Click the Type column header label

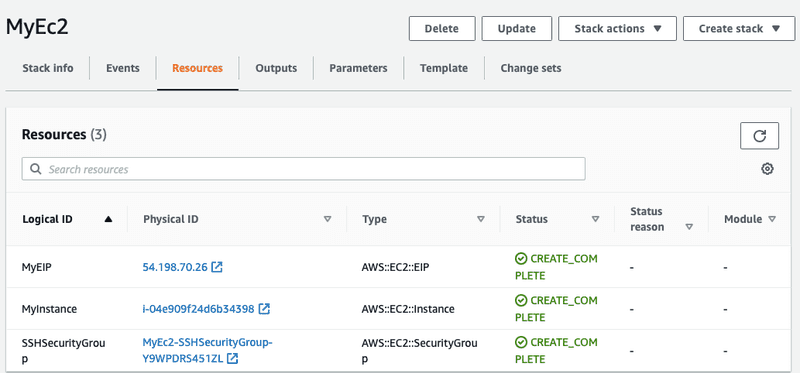coord(374,219)
